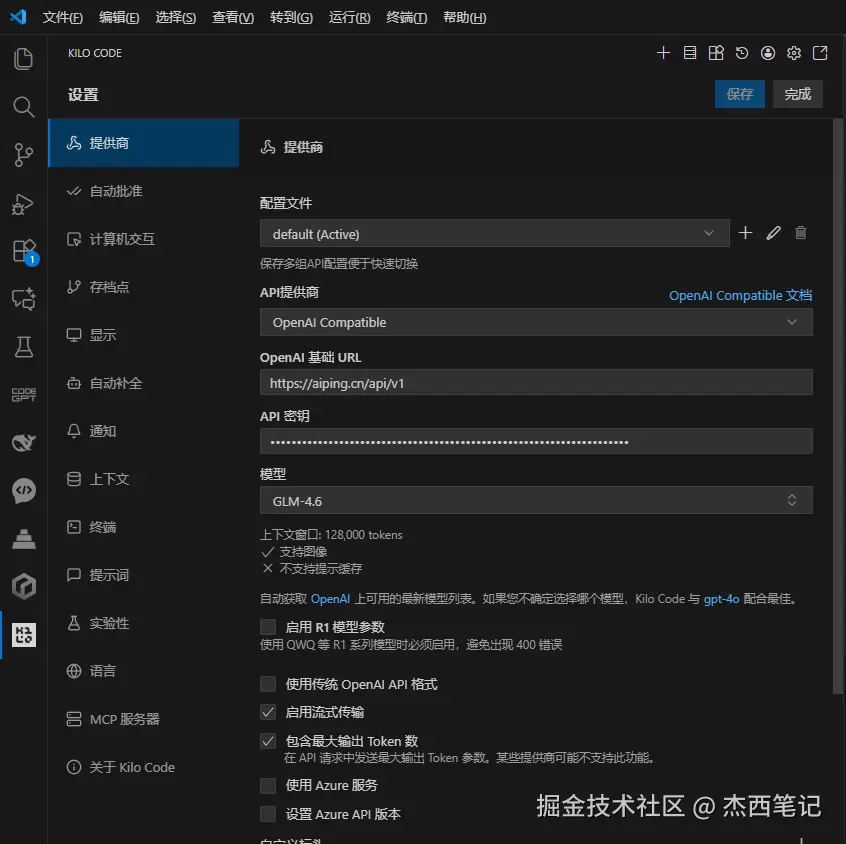846x844 pixels.
Task: Open the default (Active) profile dropdown
Action: [x=494, y=233]
